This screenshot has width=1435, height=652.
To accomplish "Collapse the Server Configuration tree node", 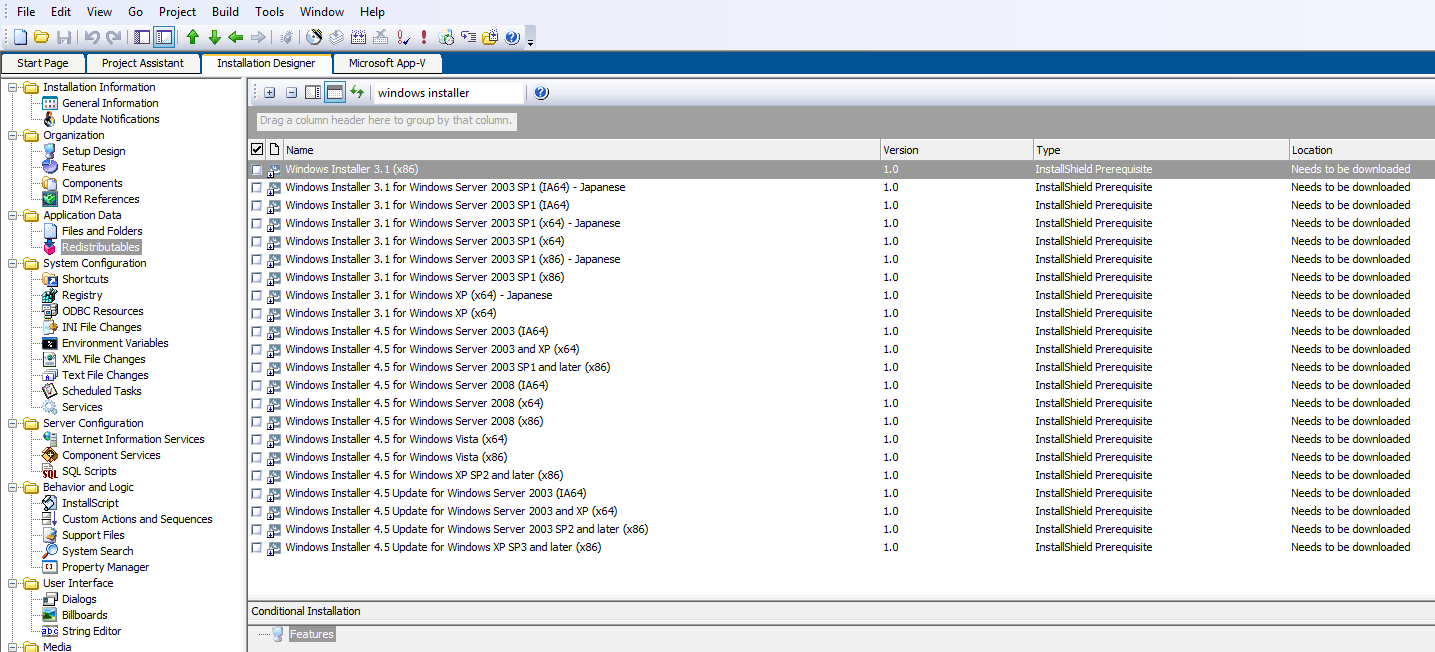I will pyautogui.click(x=13, y=423).
